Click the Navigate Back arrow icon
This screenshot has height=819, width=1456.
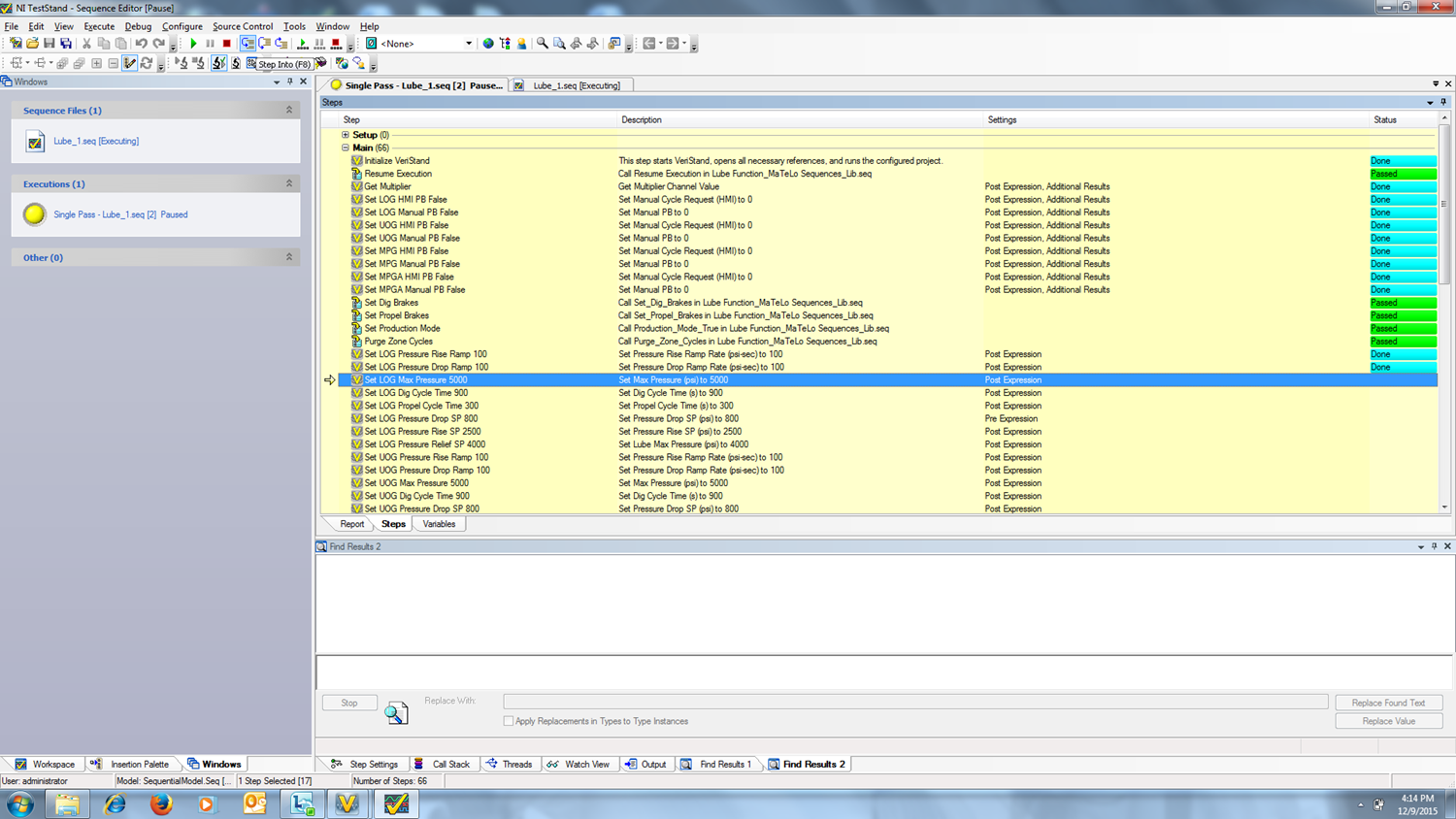(x=649, y=44)
